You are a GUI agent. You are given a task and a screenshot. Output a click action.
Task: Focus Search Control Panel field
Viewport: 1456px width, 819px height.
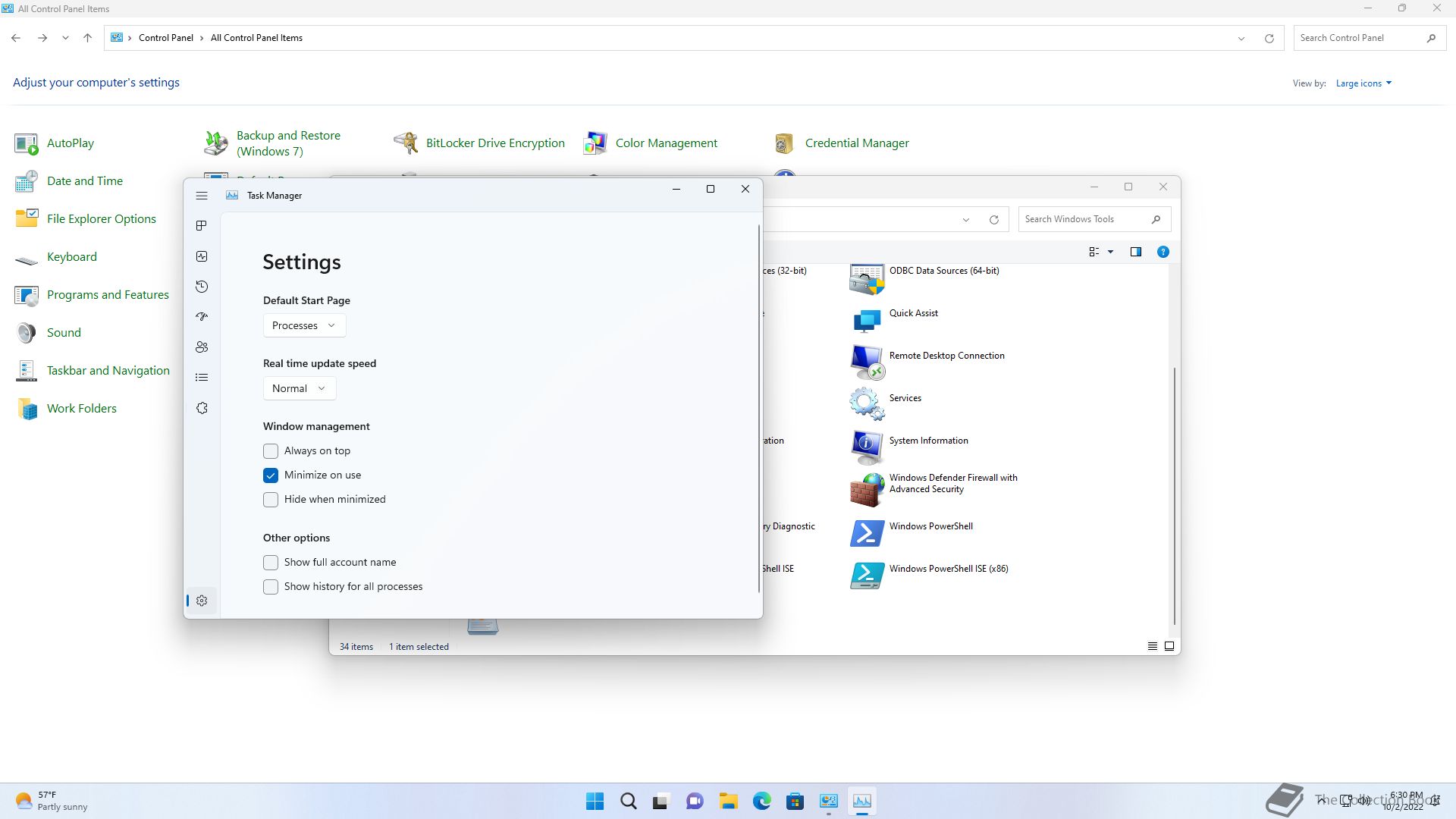pos(1369,38)
